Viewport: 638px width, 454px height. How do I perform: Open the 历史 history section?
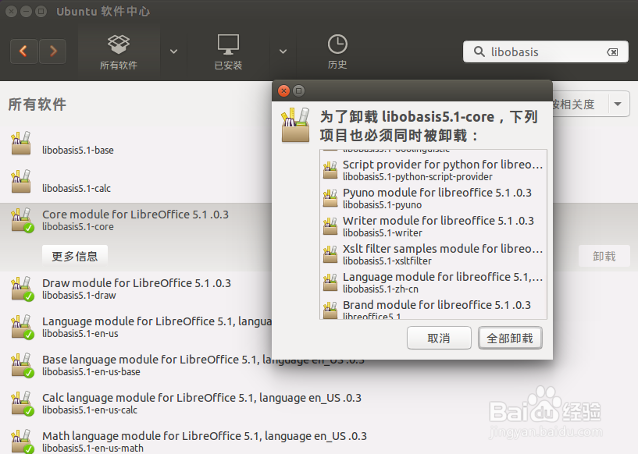click(x=337, y=52)
